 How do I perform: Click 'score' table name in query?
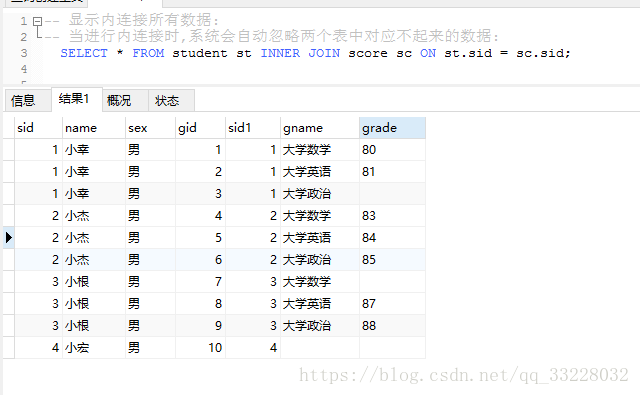[368, 53]
